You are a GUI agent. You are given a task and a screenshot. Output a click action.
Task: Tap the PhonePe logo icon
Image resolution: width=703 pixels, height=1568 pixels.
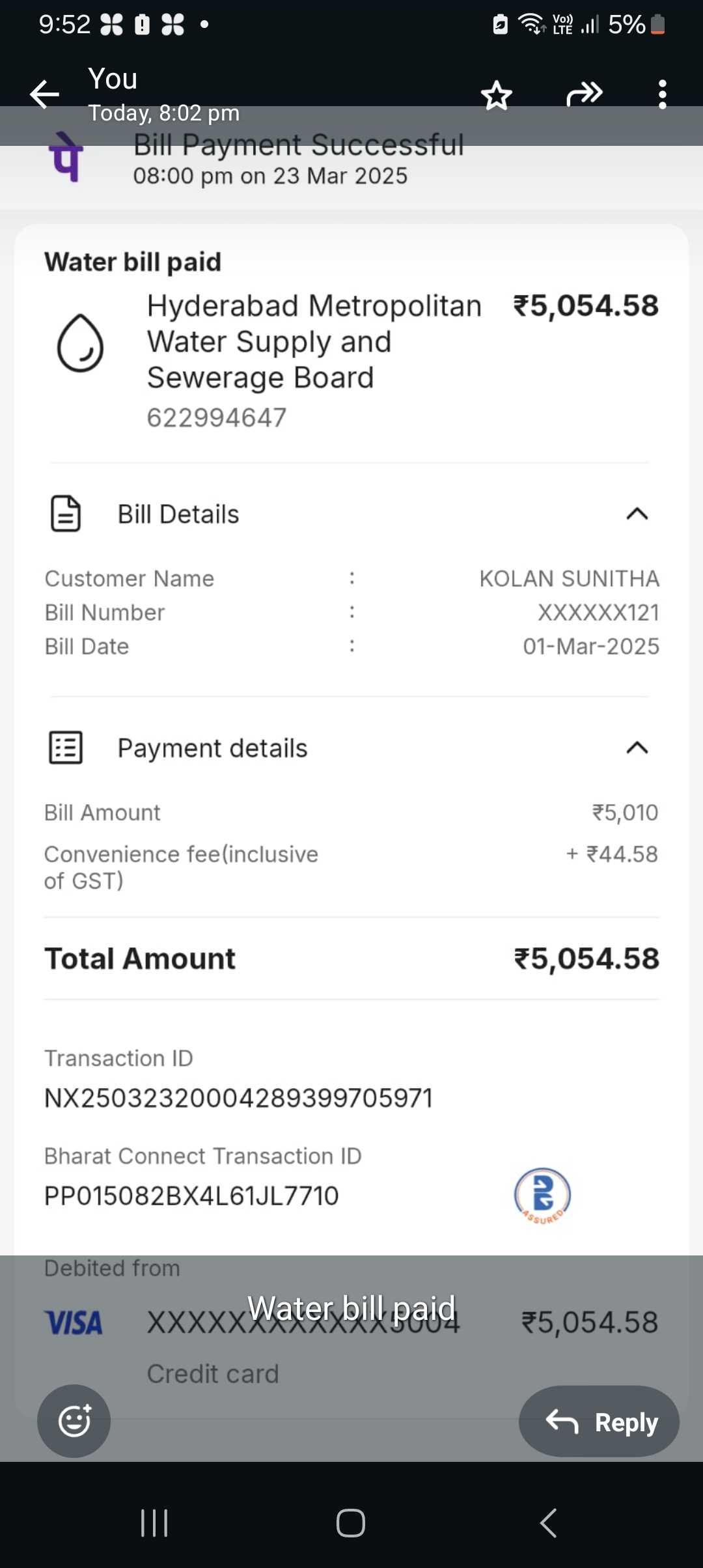point(66,156)
